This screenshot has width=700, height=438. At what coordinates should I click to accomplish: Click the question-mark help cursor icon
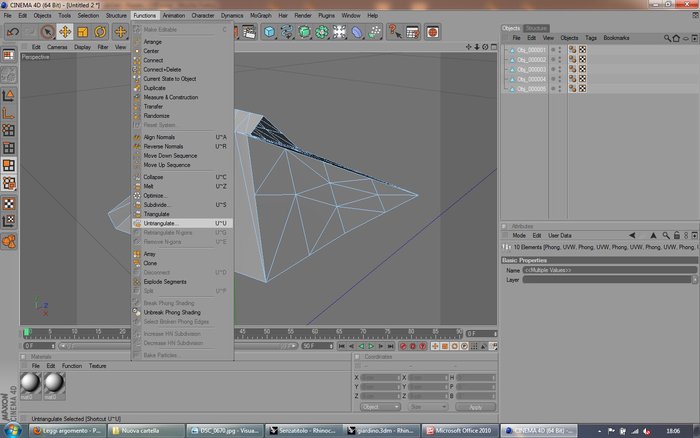point(395,32)
